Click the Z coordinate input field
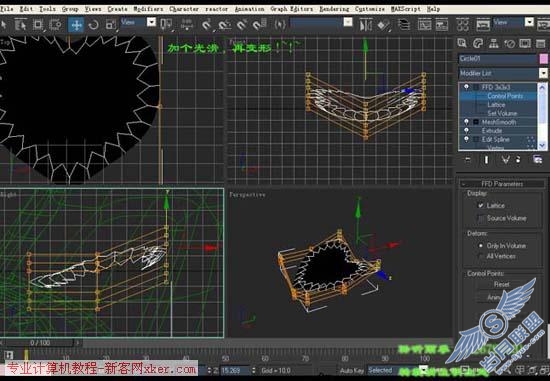 pos(235,370)
